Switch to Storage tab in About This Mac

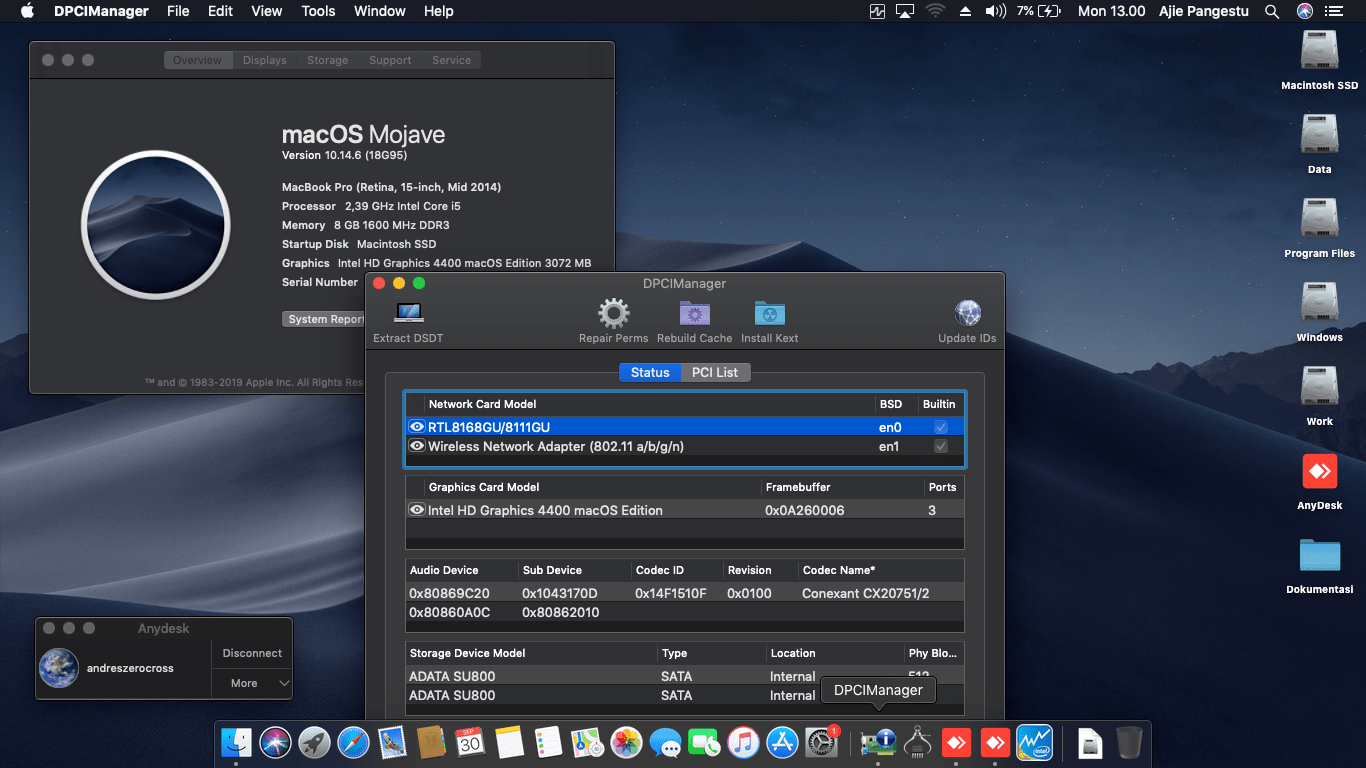tap(328, 60)
